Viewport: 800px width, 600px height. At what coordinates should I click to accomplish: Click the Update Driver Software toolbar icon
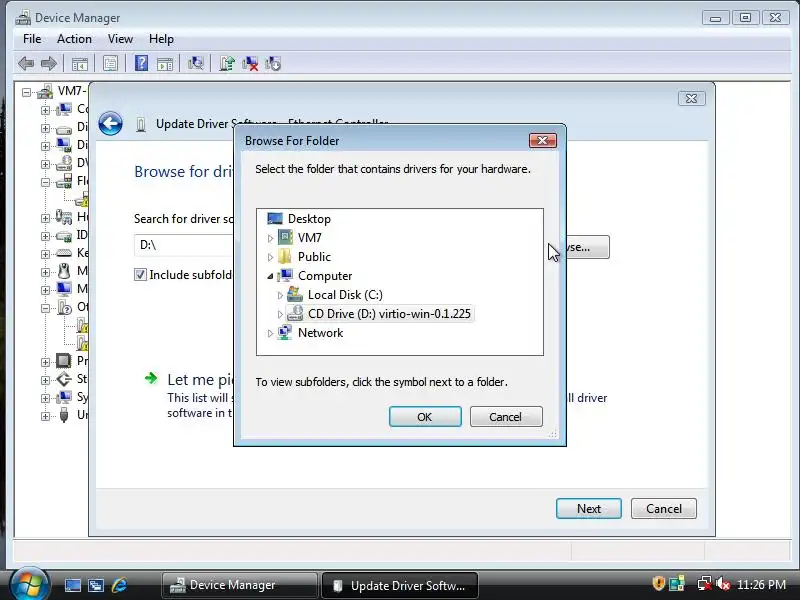[x=227, y=63]
